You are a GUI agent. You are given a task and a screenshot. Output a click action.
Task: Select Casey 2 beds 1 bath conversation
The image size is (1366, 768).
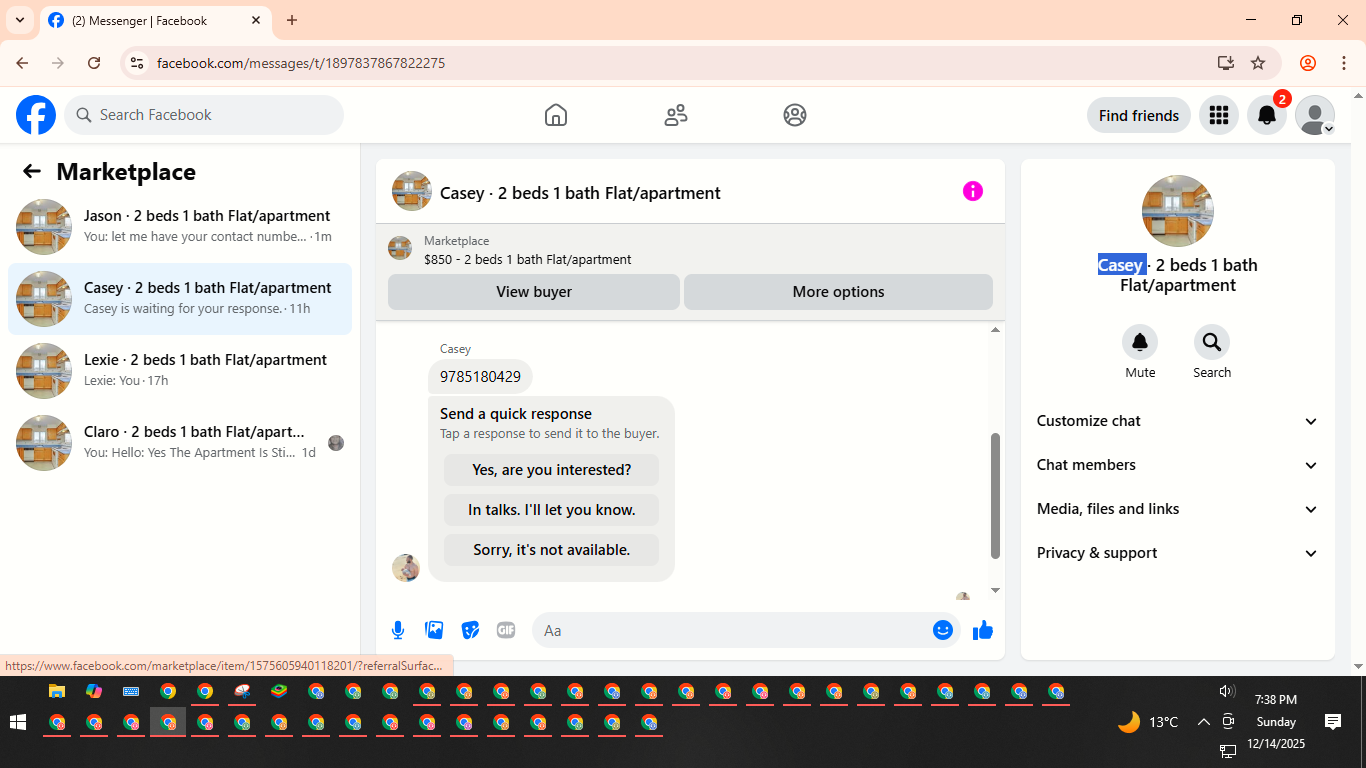[x=180, y=299]
